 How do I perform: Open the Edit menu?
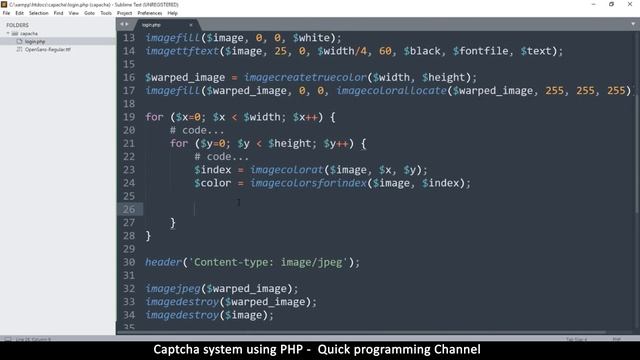point(19,13)
